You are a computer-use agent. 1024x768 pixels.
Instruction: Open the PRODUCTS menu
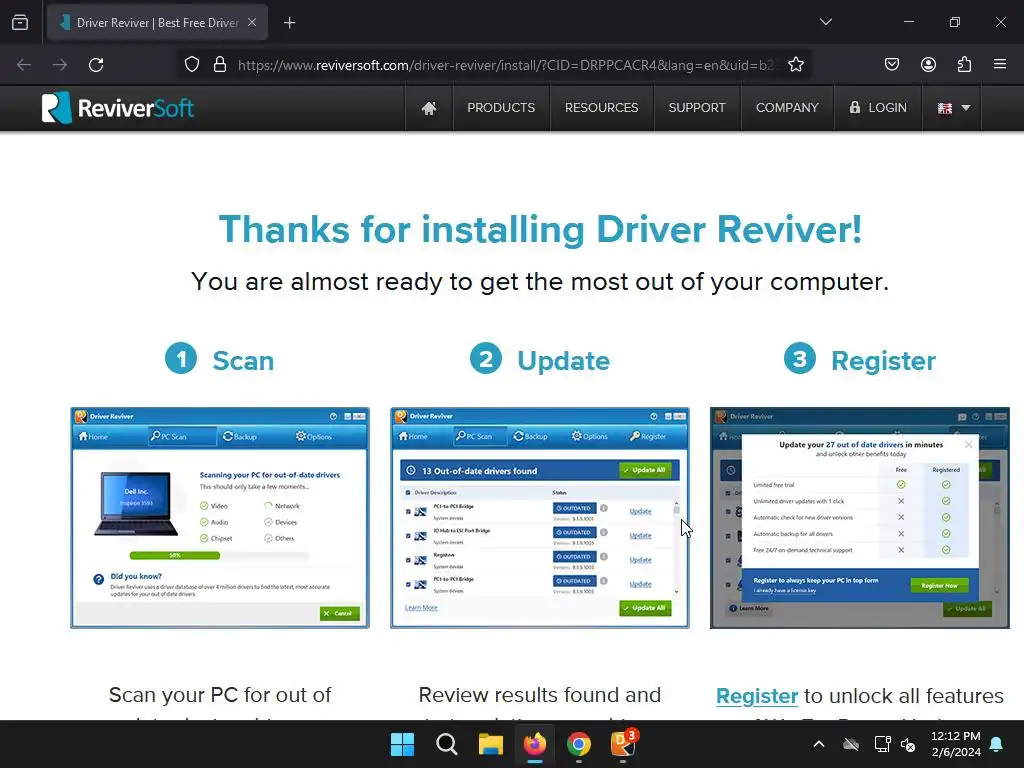pos(501,108)
